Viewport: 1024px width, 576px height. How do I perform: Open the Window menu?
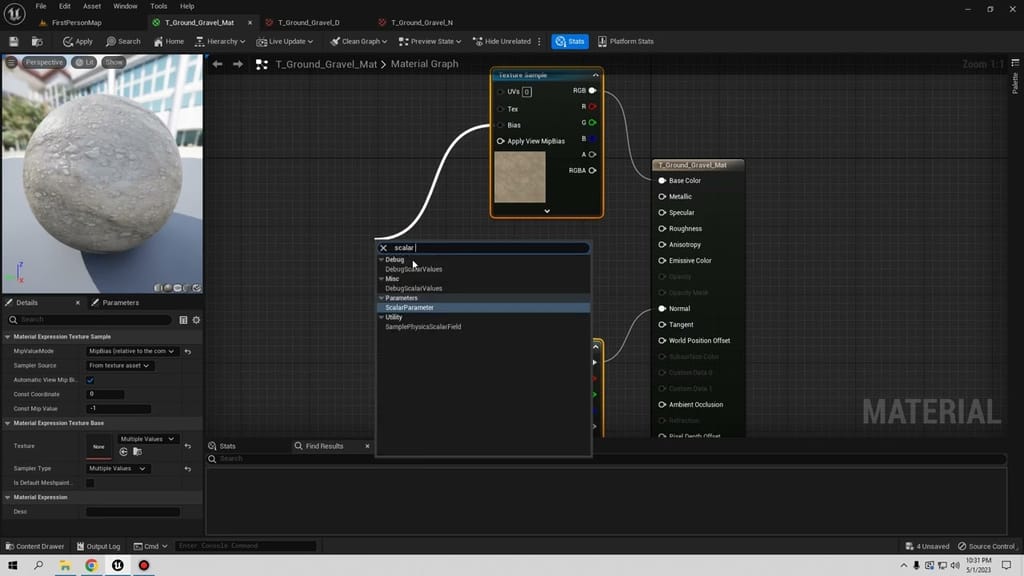pyautogui.click(x=124, y=5)
